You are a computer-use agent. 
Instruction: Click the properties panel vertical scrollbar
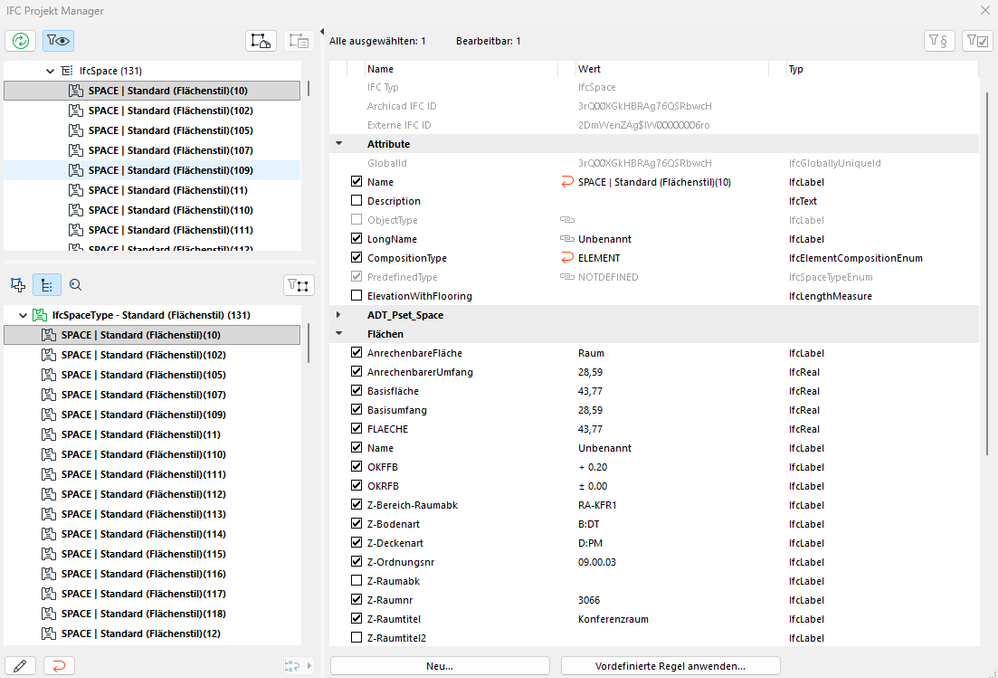pyautogui.click(x=987, y=274)
